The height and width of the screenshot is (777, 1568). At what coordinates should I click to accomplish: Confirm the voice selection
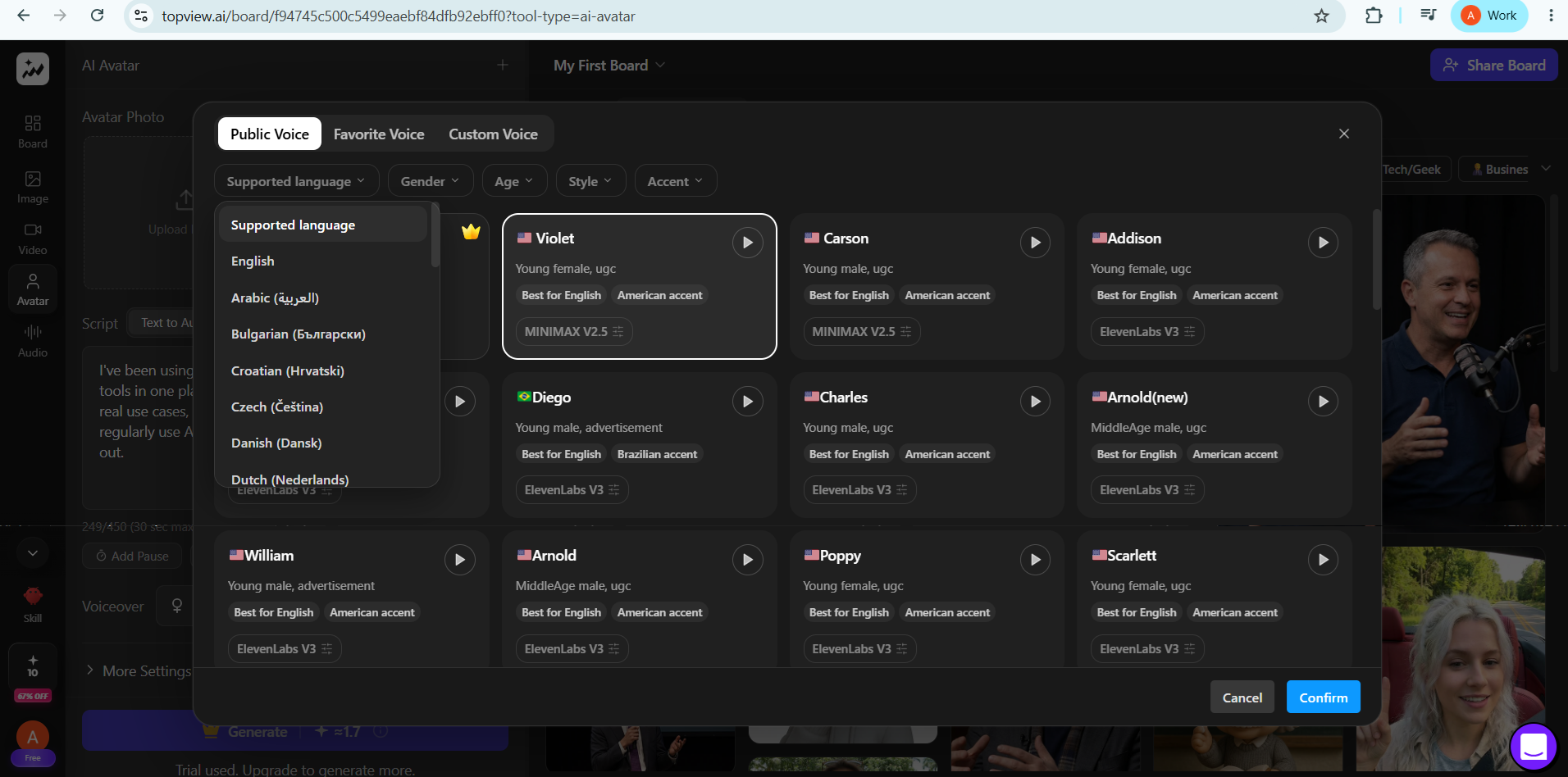click(x=1323, y=697)
